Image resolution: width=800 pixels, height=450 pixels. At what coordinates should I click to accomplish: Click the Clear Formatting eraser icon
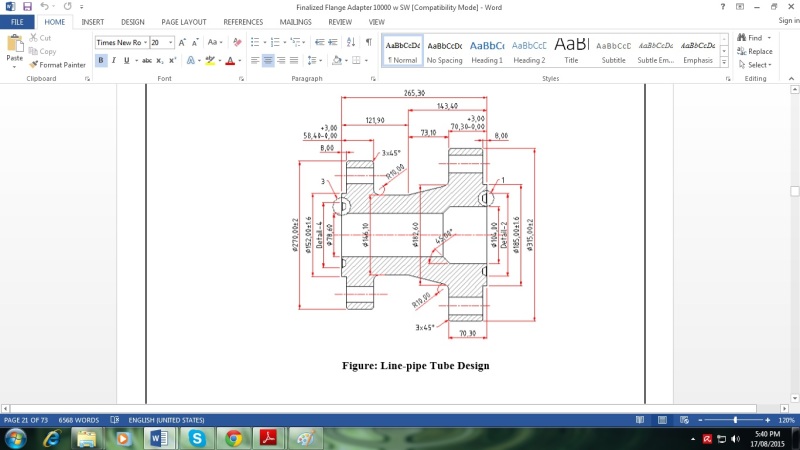[x=237, y=42]
